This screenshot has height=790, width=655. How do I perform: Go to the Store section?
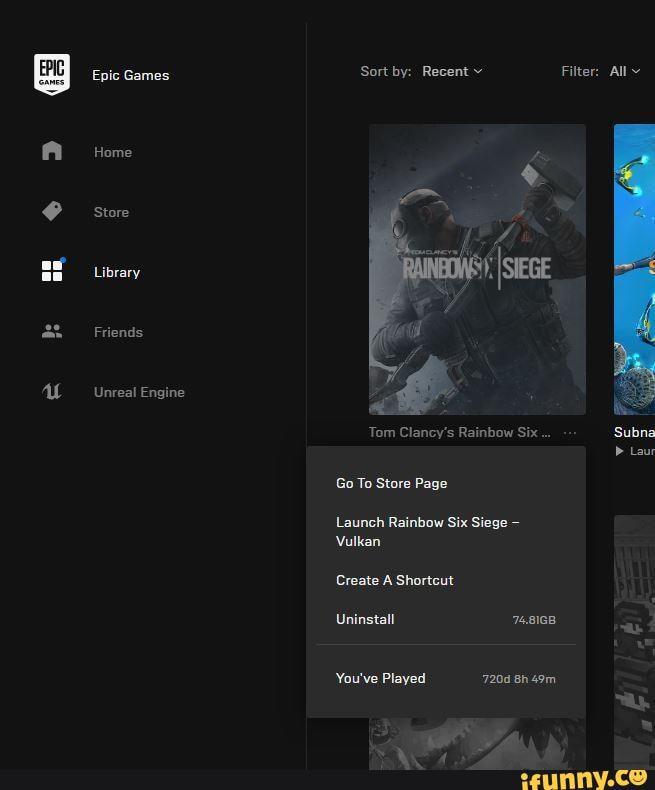click(111, 212)
